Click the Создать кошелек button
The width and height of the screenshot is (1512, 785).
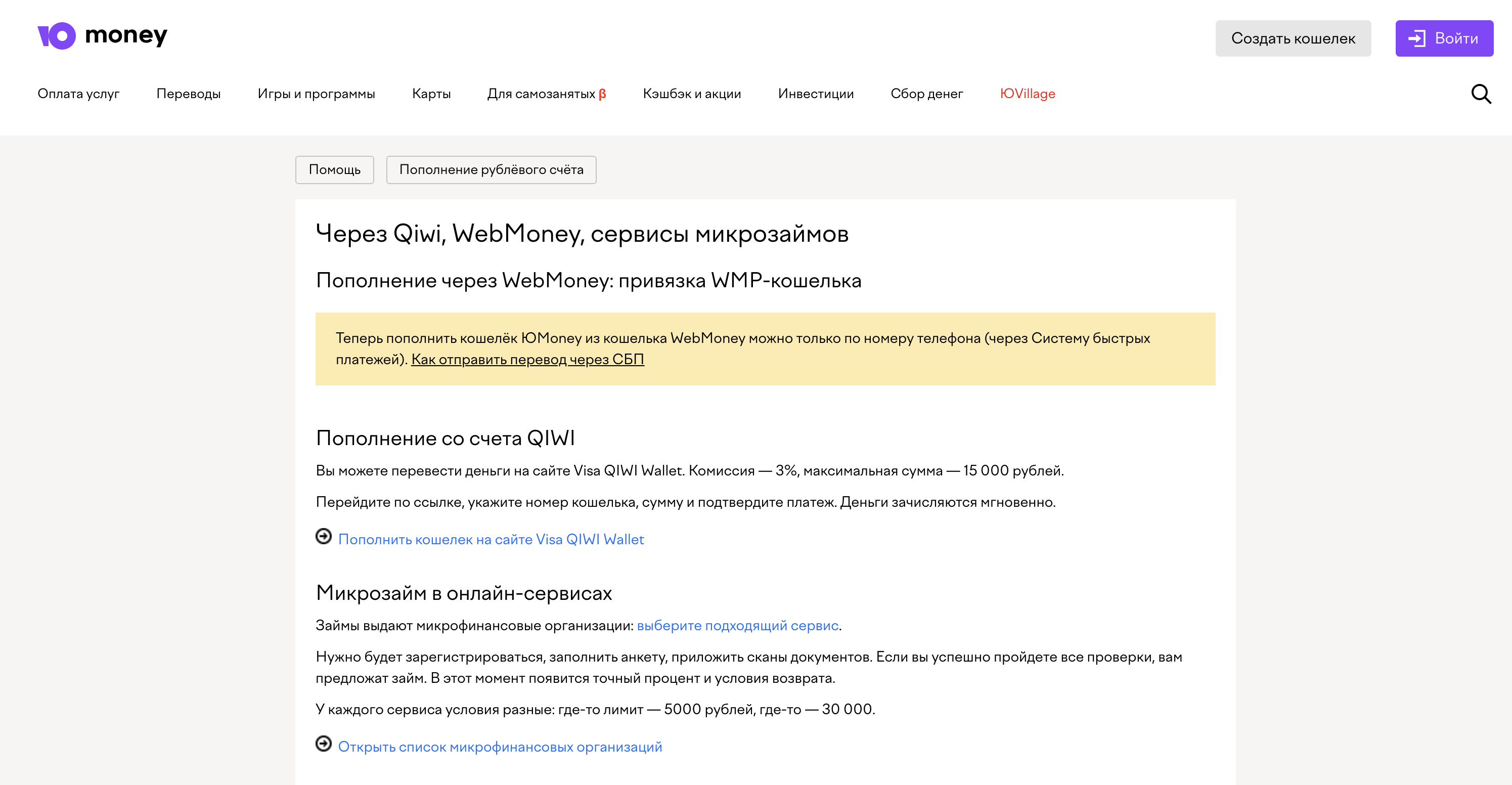pos(1293,38)
